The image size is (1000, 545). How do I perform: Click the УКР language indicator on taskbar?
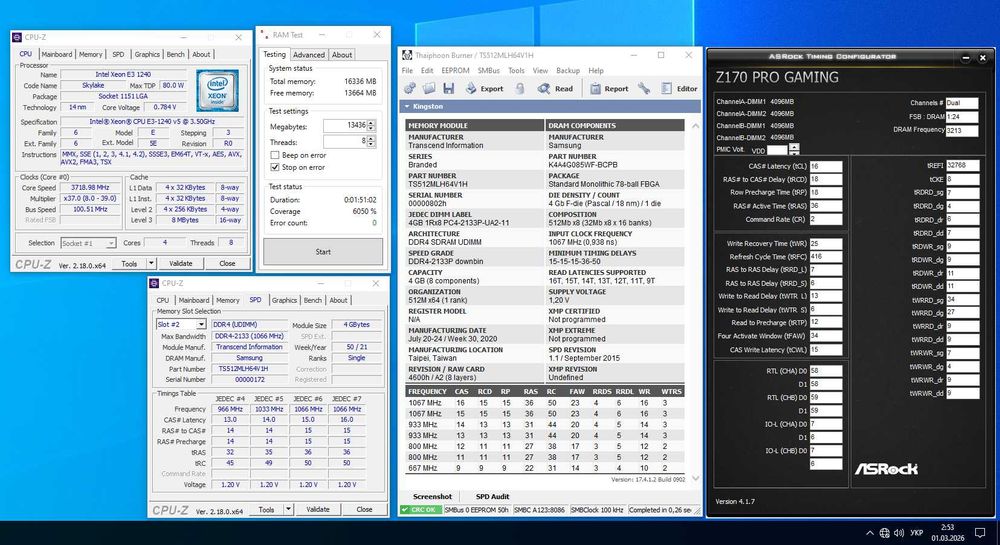[916, 533]
